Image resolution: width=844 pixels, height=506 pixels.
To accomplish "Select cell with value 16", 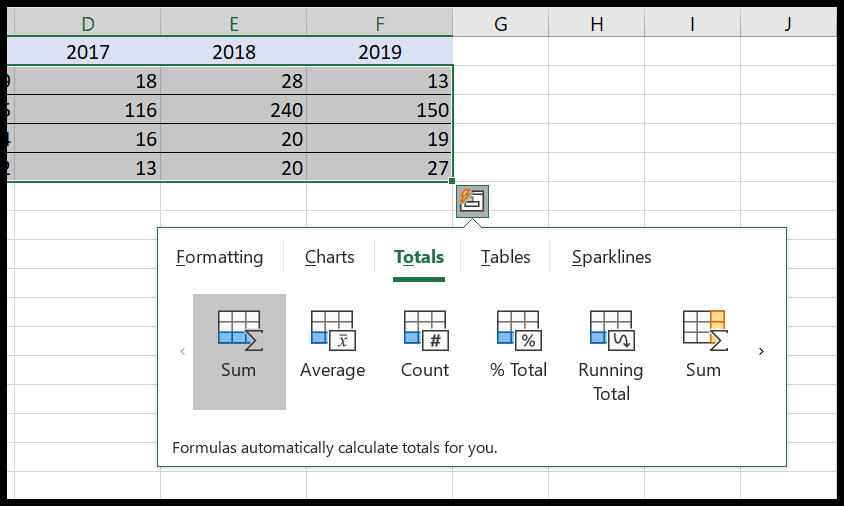I will (x=88, y=139).
